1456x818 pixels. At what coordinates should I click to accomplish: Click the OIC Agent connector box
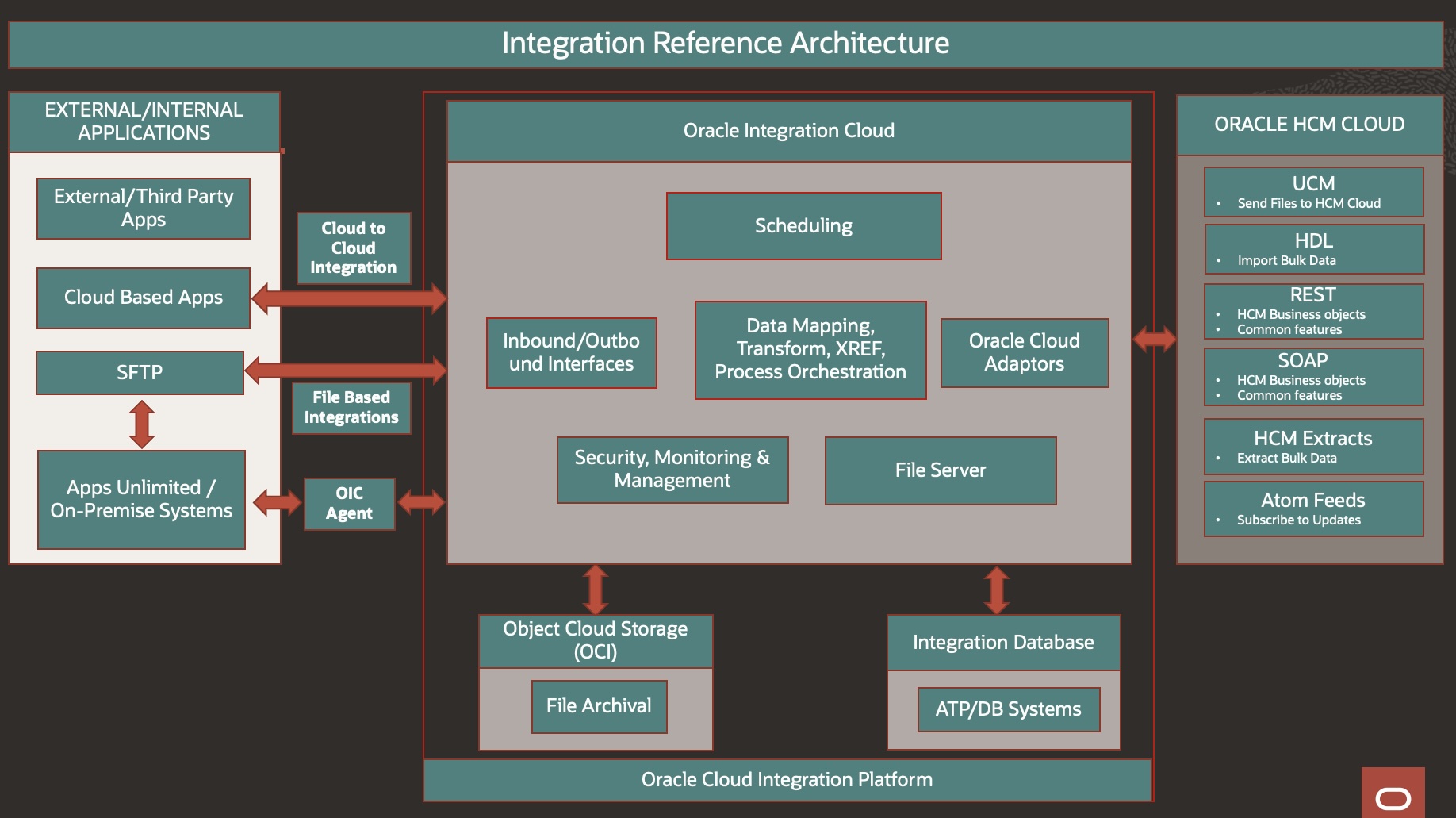(349, 504)
